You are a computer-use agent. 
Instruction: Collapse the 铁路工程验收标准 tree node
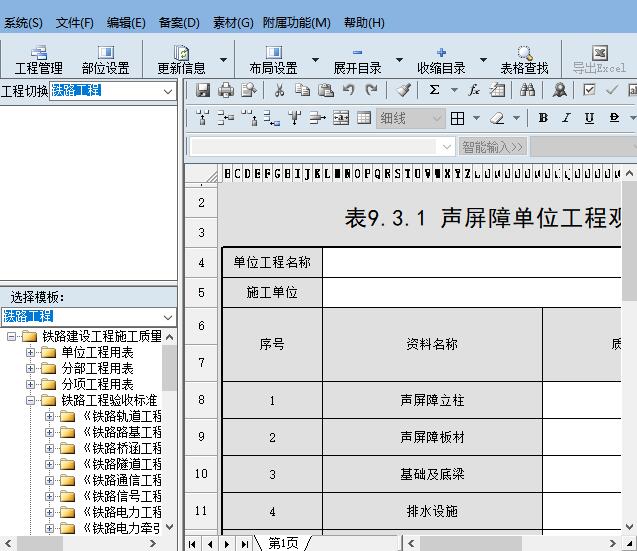[31, 400]
